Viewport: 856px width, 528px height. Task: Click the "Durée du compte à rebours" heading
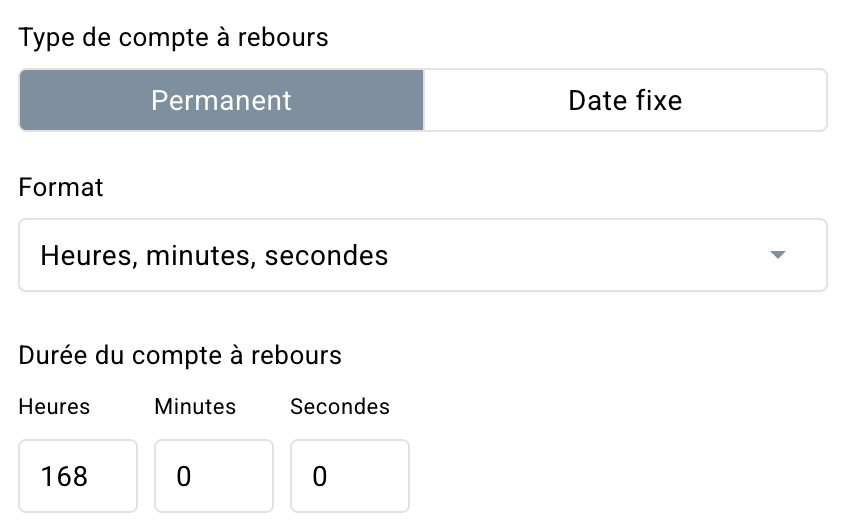180,355
